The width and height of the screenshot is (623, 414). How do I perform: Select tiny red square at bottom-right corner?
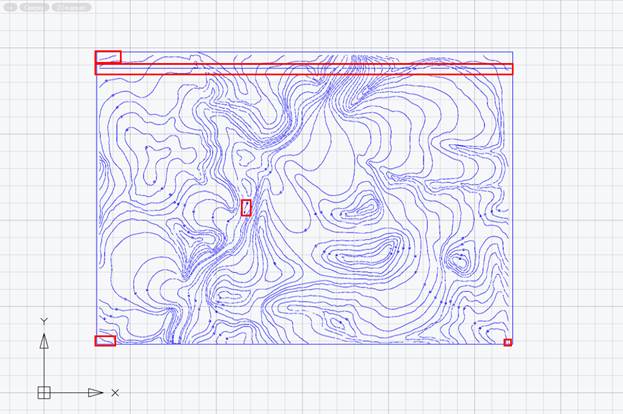coord(508,342)
